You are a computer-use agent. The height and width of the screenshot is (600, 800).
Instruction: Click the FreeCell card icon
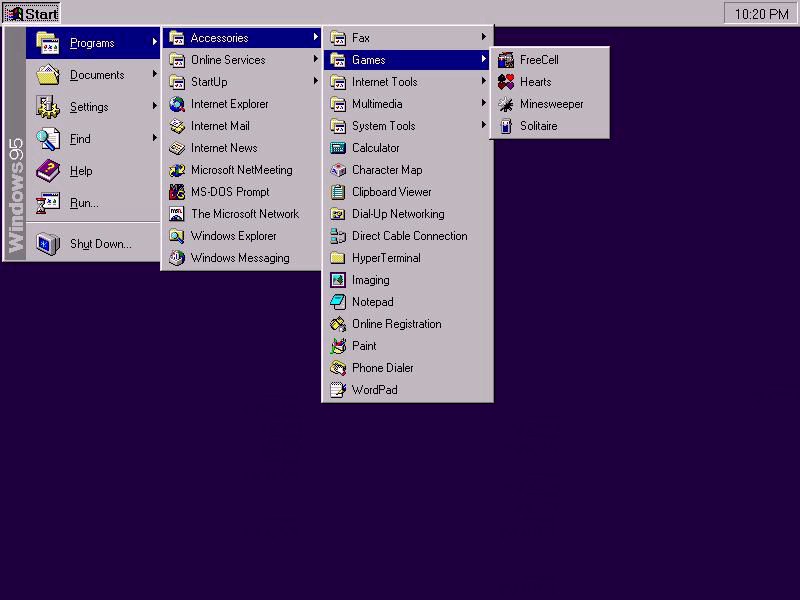point(506,60)
